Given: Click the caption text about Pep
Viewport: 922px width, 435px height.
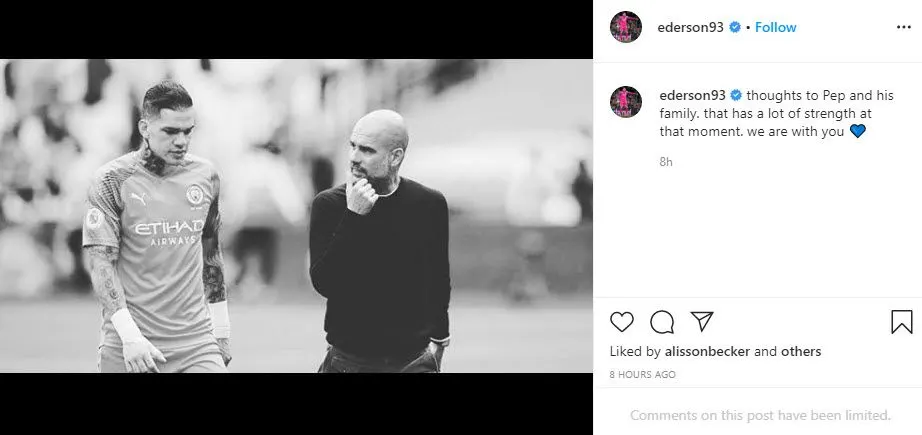Looking at the screenshot, I should (776, 113).
